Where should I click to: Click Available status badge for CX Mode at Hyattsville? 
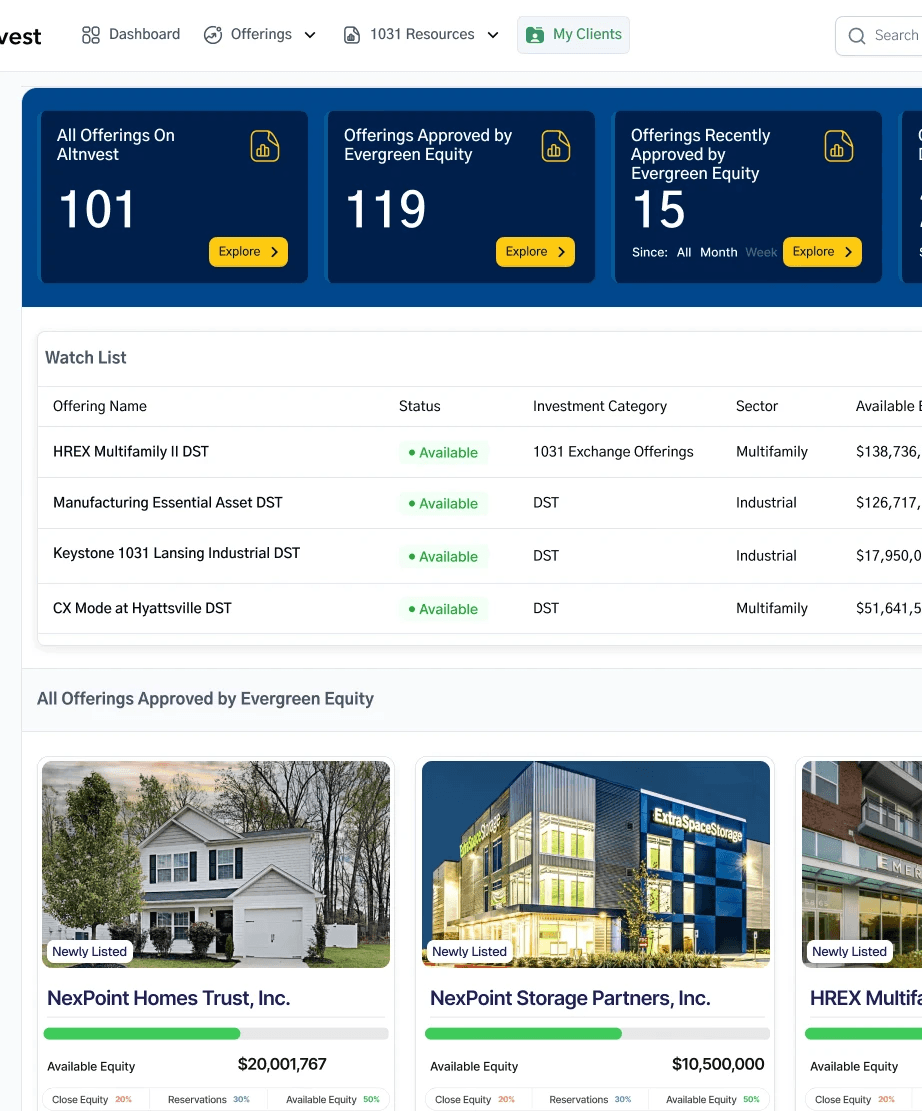[x=444, y=609]
